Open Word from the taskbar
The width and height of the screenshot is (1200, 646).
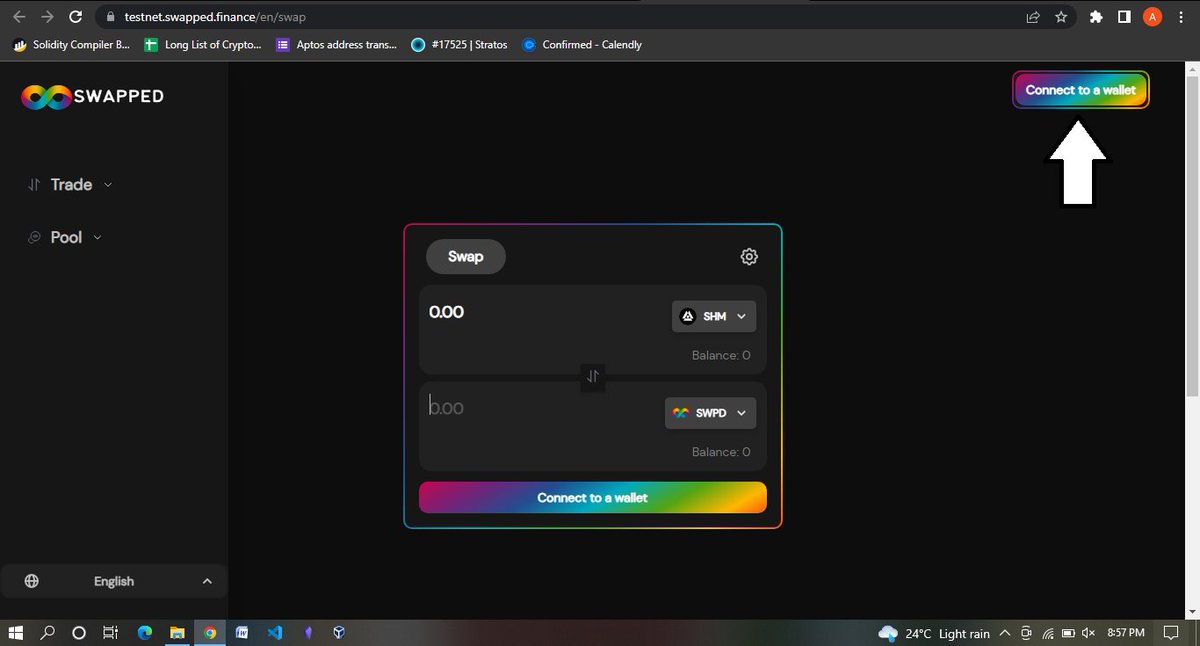(242, 633)
